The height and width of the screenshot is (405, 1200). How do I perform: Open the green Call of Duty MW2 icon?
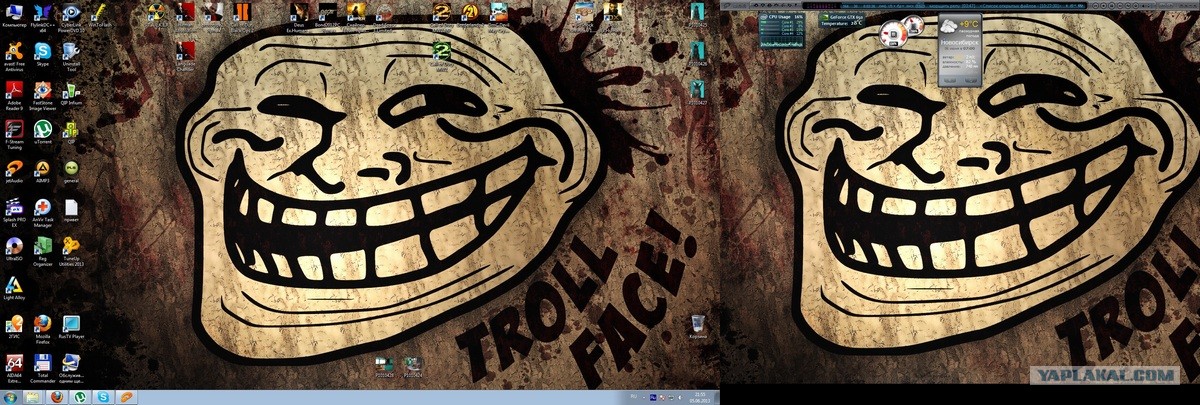pos(443,54)
